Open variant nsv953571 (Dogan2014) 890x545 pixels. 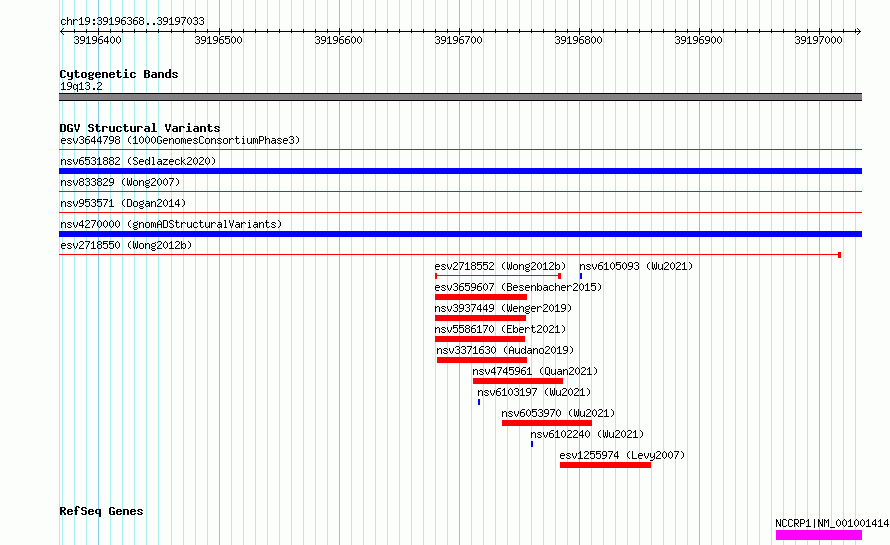(123, 203)
